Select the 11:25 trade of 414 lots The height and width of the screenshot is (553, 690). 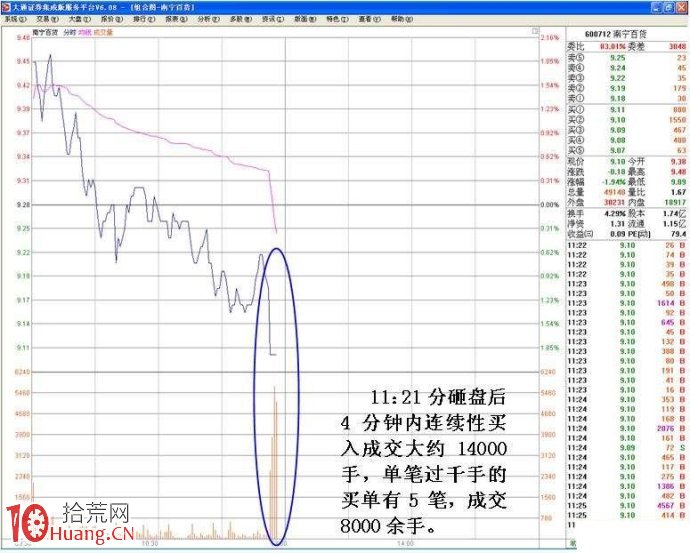coord(627,515)
